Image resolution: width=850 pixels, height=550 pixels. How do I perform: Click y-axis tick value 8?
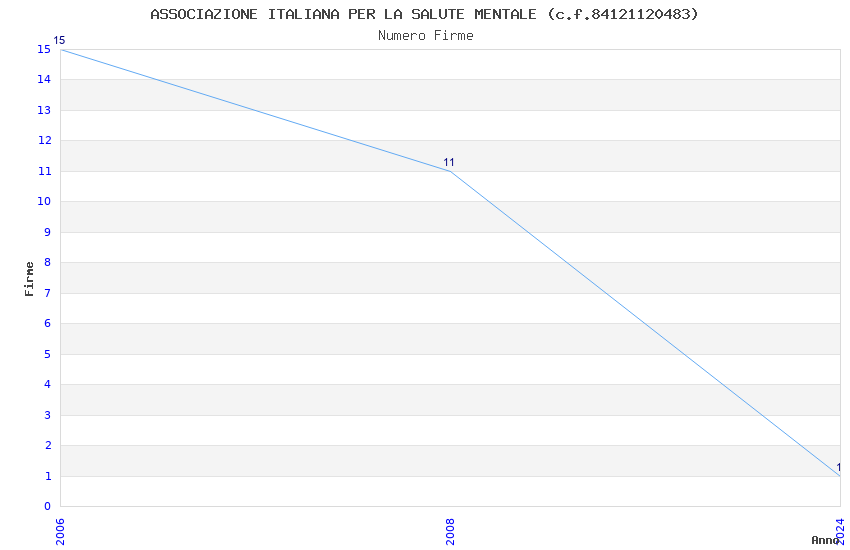click(x=48, y=263)
